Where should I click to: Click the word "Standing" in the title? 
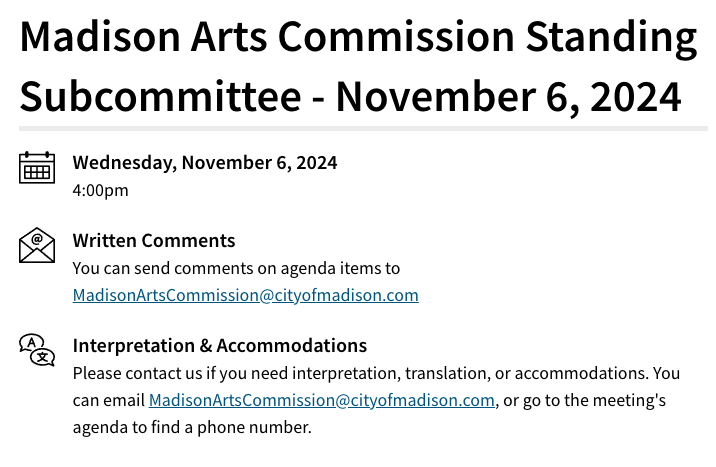tap(611, 39)
